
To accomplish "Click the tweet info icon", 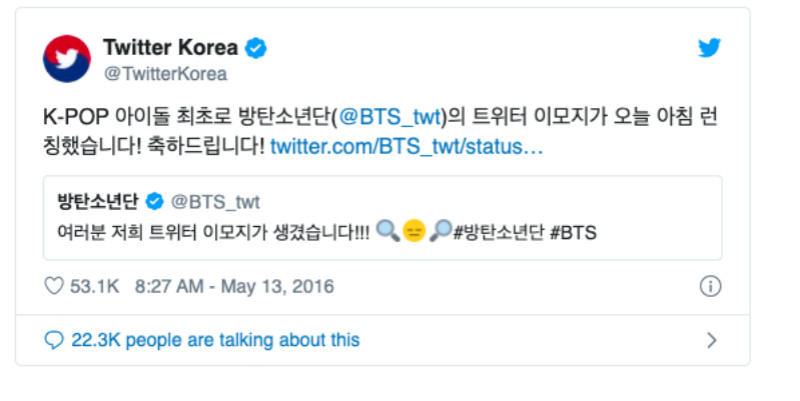I will click(x=710, y=287).
